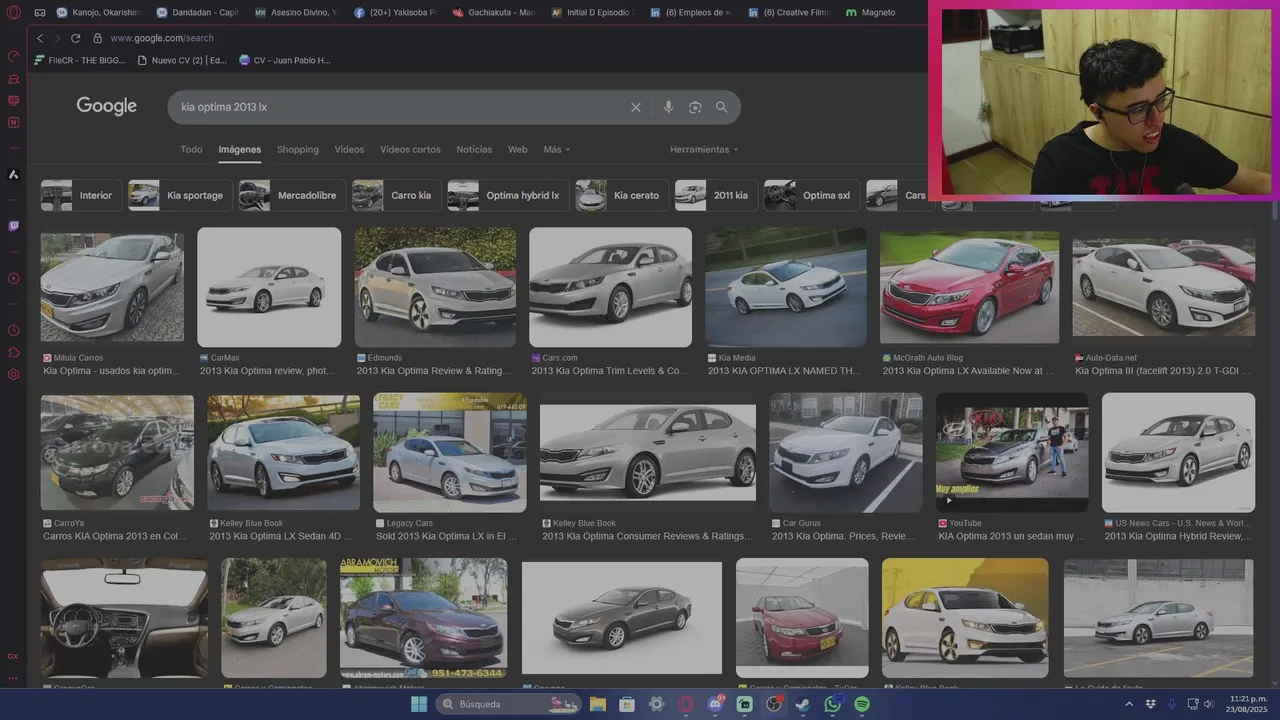
Task: Go back to the previous page
Action: [x=40, y=38]
